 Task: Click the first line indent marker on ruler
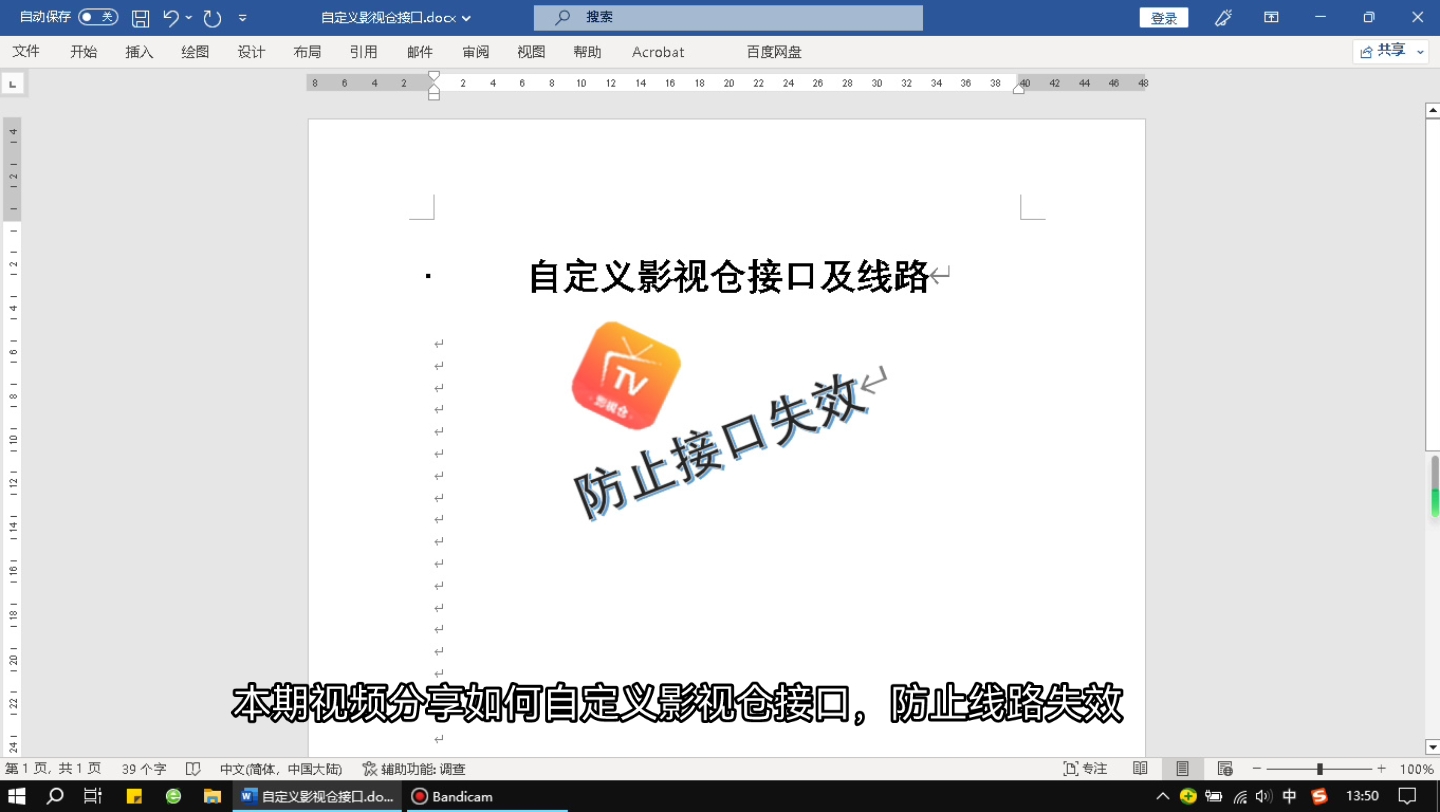click(434, 76)
